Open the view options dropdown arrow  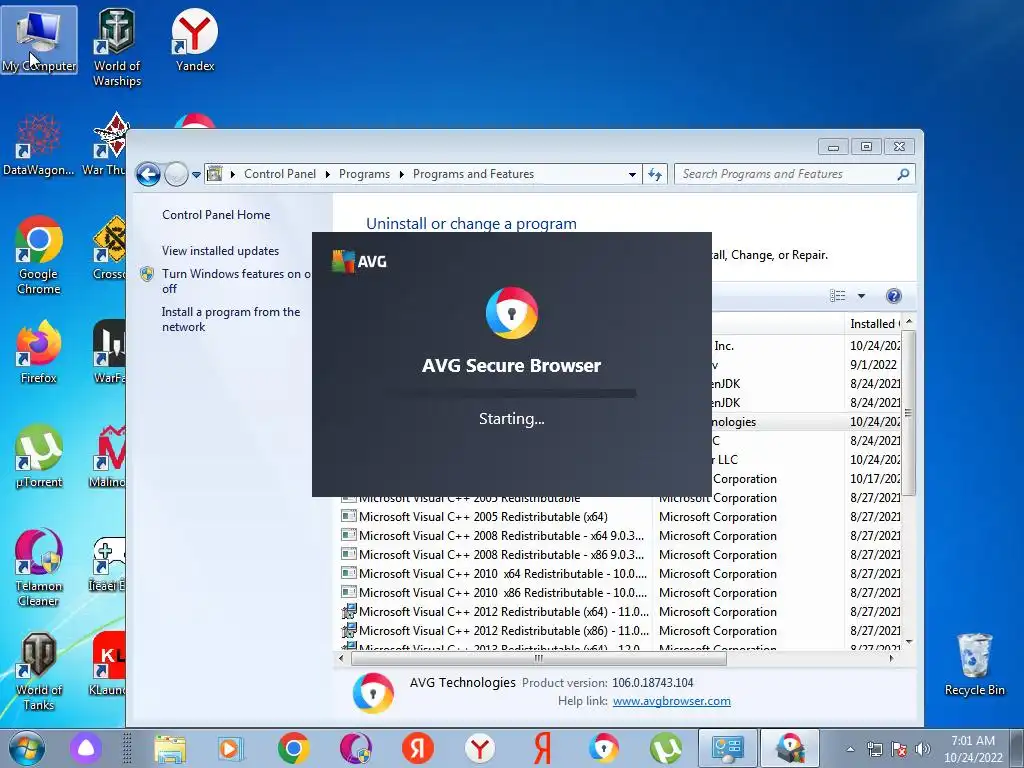tap(861, 296)
